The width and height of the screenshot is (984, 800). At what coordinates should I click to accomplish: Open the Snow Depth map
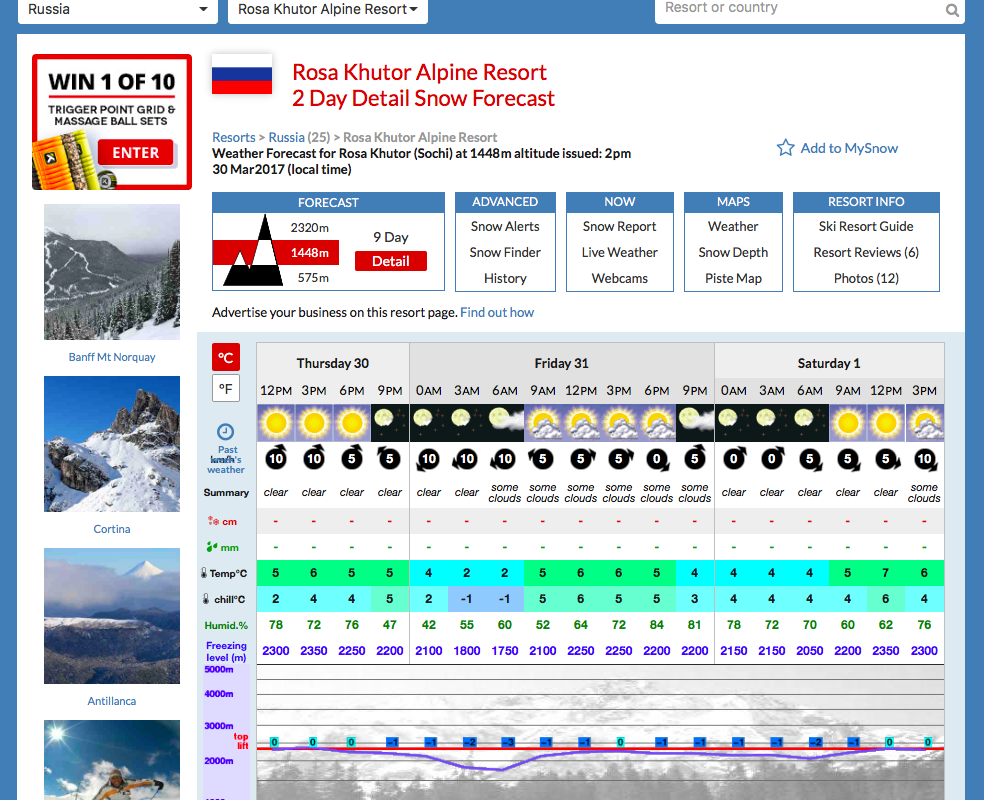[733, 252]
